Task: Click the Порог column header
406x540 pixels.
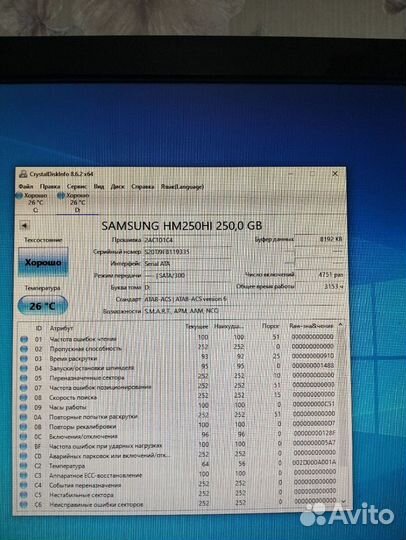Action: tap(271, 326)
